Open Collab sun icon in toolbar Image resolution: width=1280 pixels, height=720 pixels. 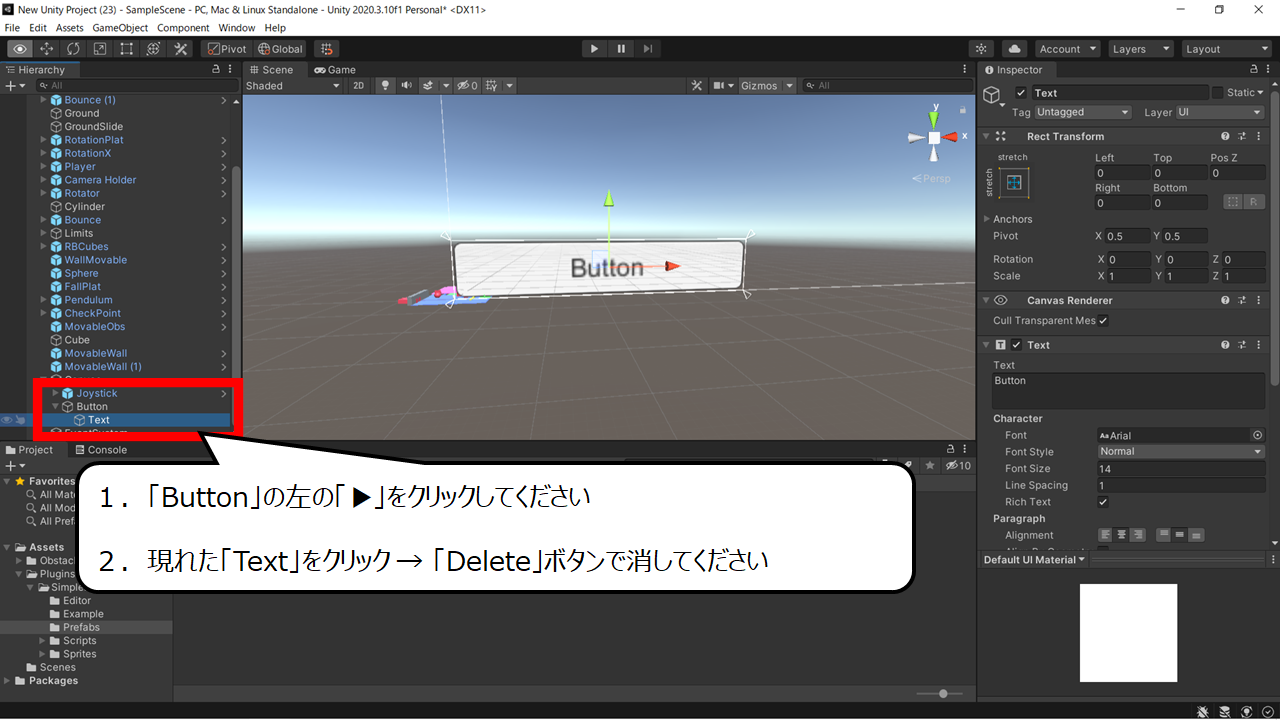coord(982,49)
